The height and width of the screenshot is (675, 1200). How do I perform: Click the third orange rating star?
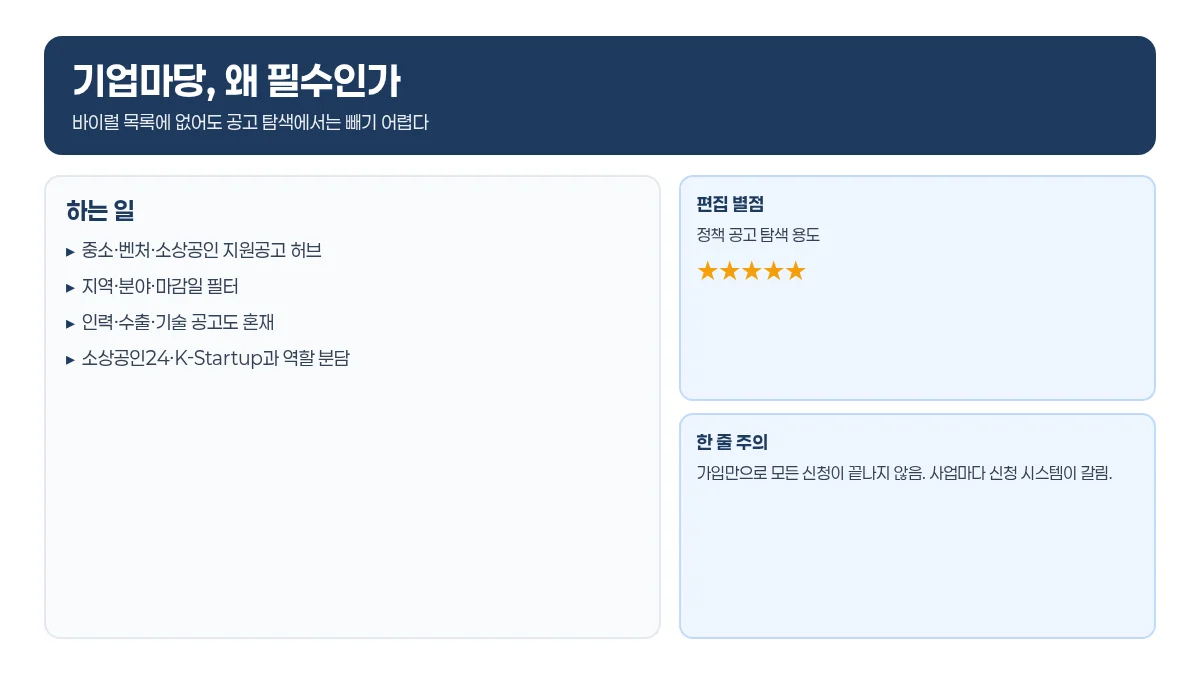pos(752,271)
